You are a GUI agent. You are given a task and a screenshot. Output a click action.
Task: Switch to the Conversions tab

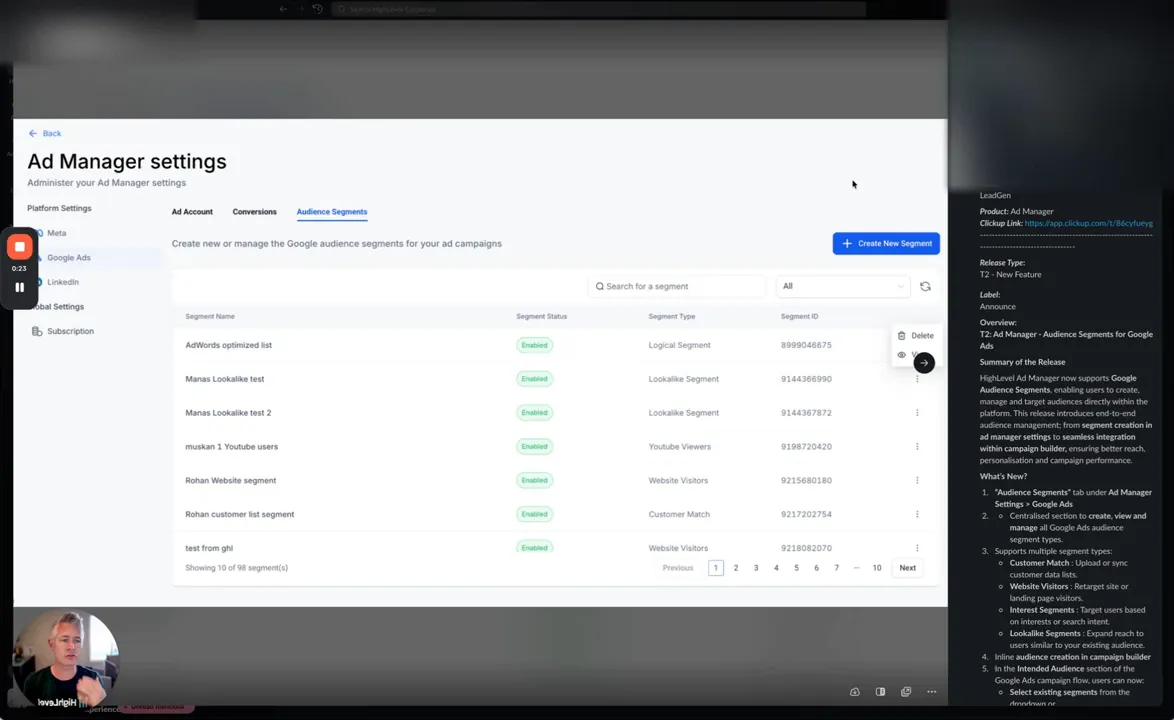pyautogui.click(x=255, y=212)
